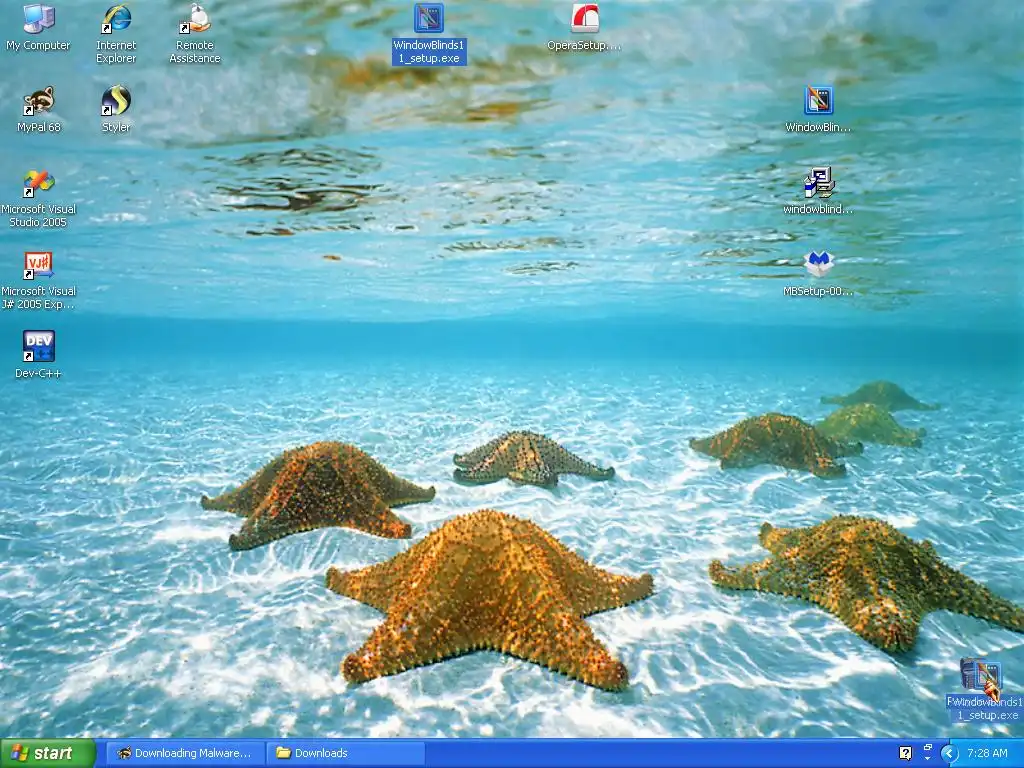Select the OperaSetup installer icon
The height and width of the screenshot is (768, 1024).
point(584,27)
